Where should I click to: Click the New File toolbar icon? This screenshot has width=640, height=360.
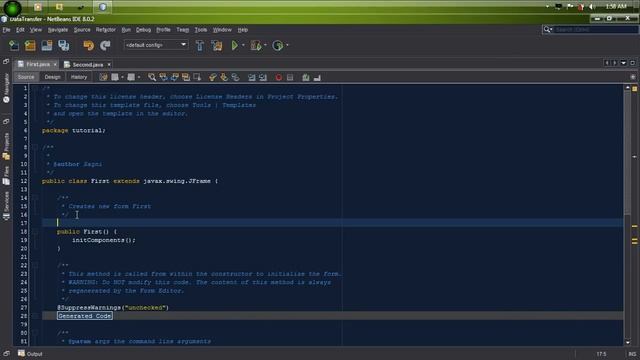[x=13, y=45]
